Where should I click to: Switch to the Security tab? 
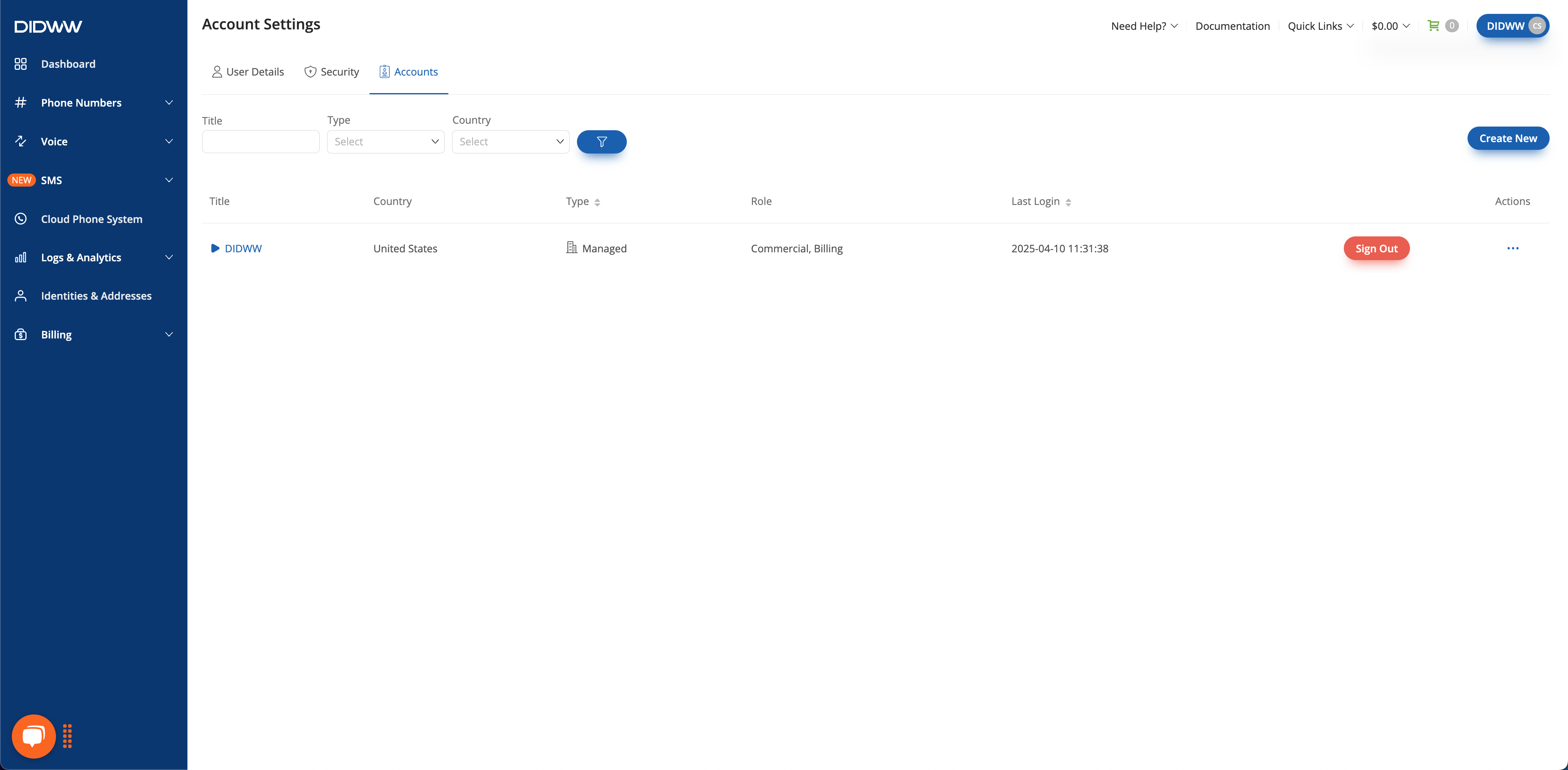coord(332,72)
